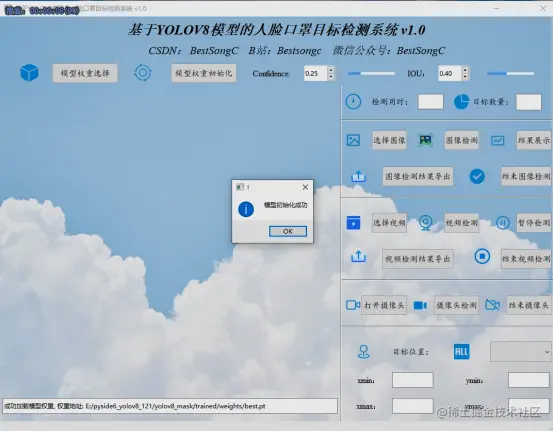554x432 pixels.
Task: Click the picture icon beside 选择图像
Action: 353,140
